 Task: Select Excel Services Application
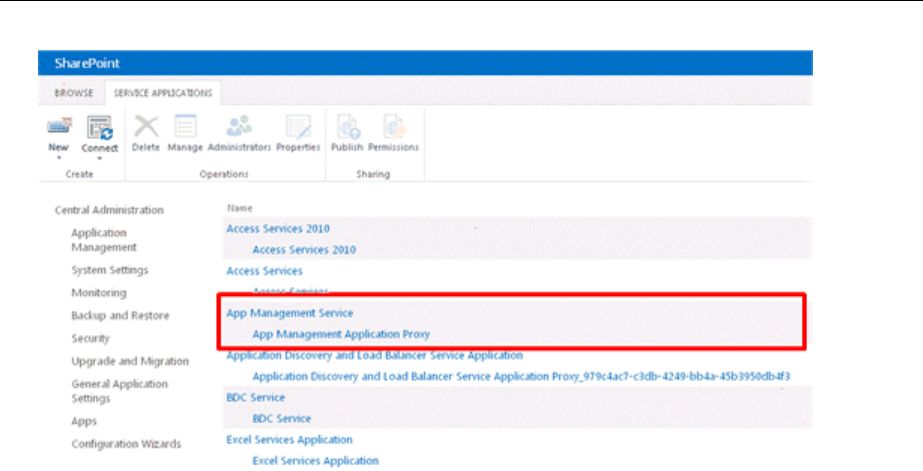[290, 440]
